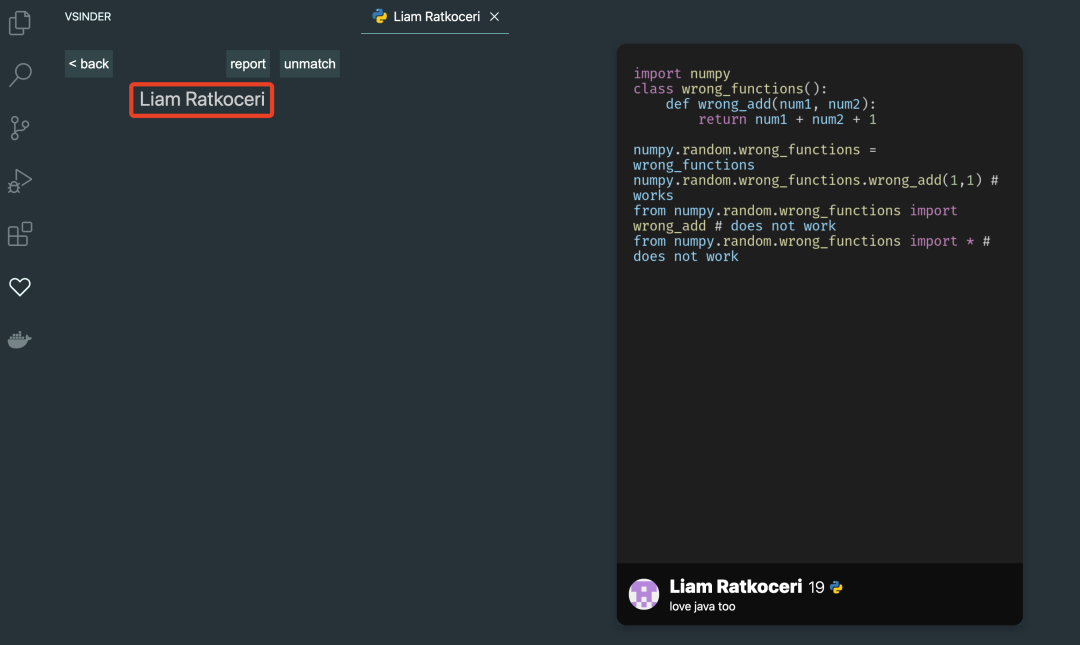This screenshot has height=645, width=1080.
Task: Open the Search magnifier icon
Action: [20, 75]
